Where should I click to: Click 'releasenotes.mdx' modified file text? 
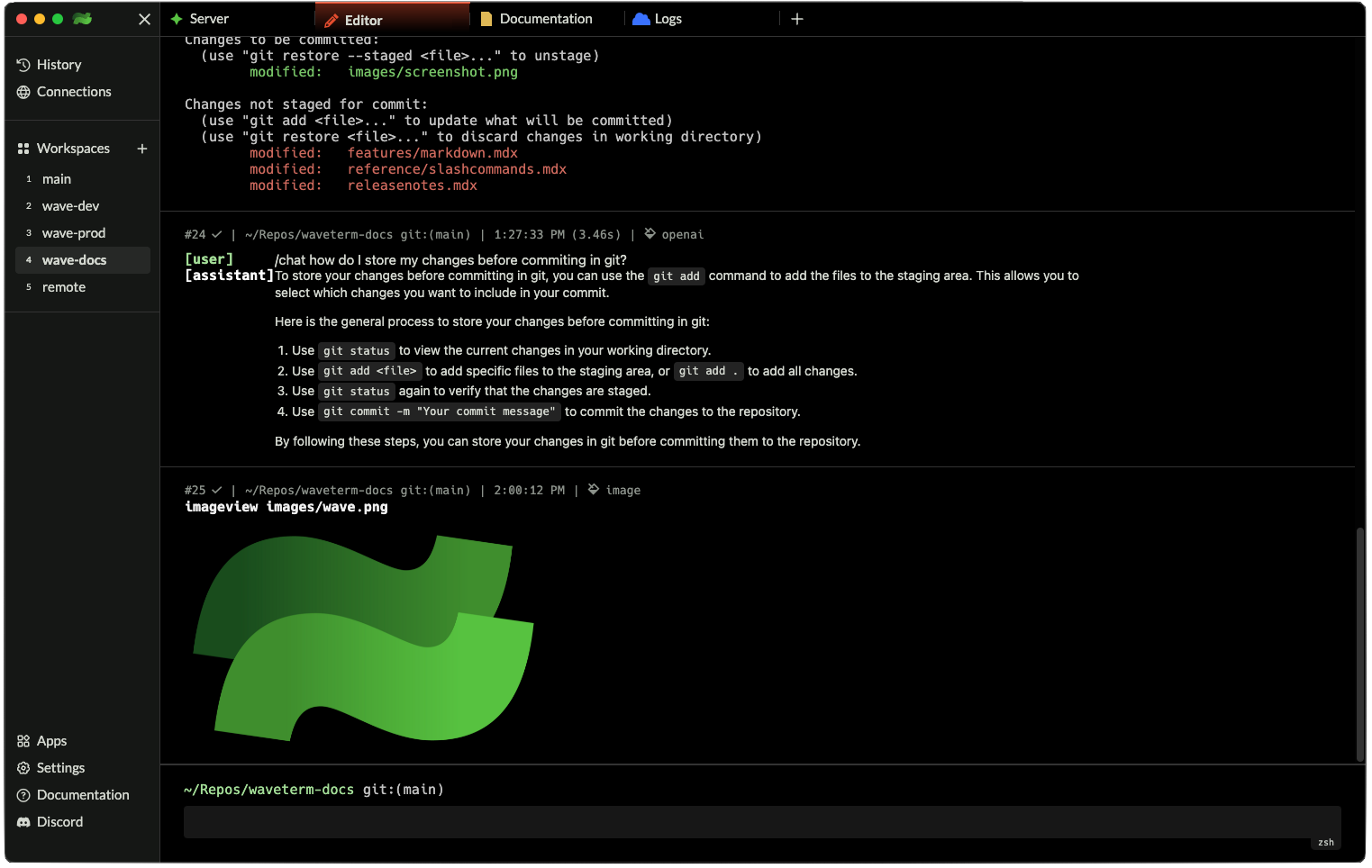[413, 185]
